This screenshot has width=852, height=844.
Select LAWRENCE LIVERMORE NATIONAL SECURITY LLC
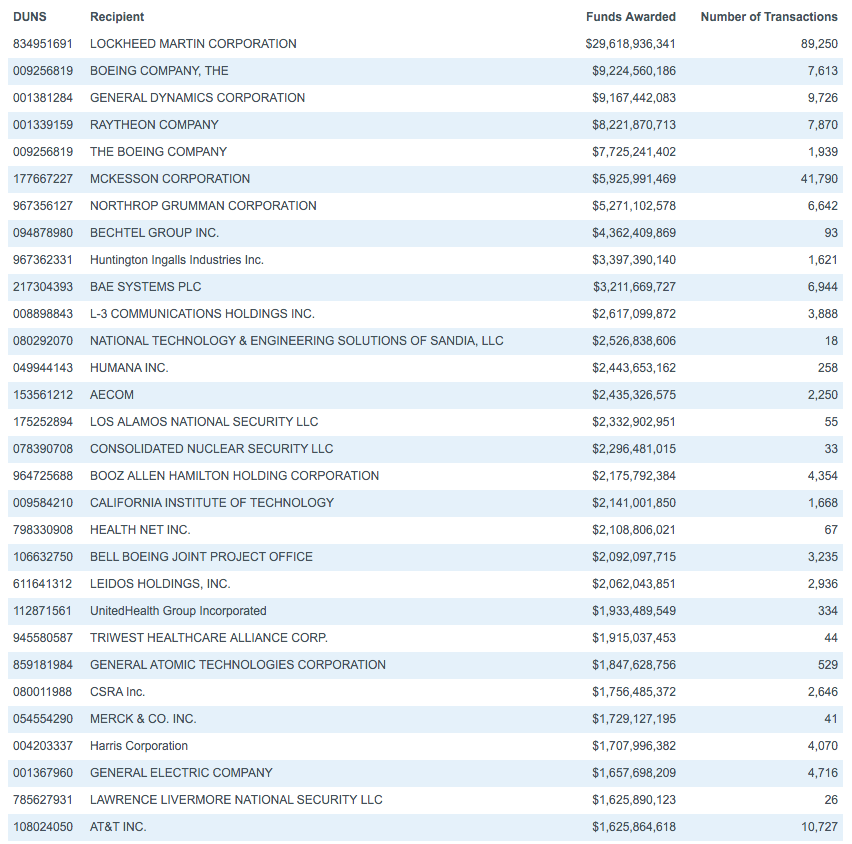pos(236,800)
